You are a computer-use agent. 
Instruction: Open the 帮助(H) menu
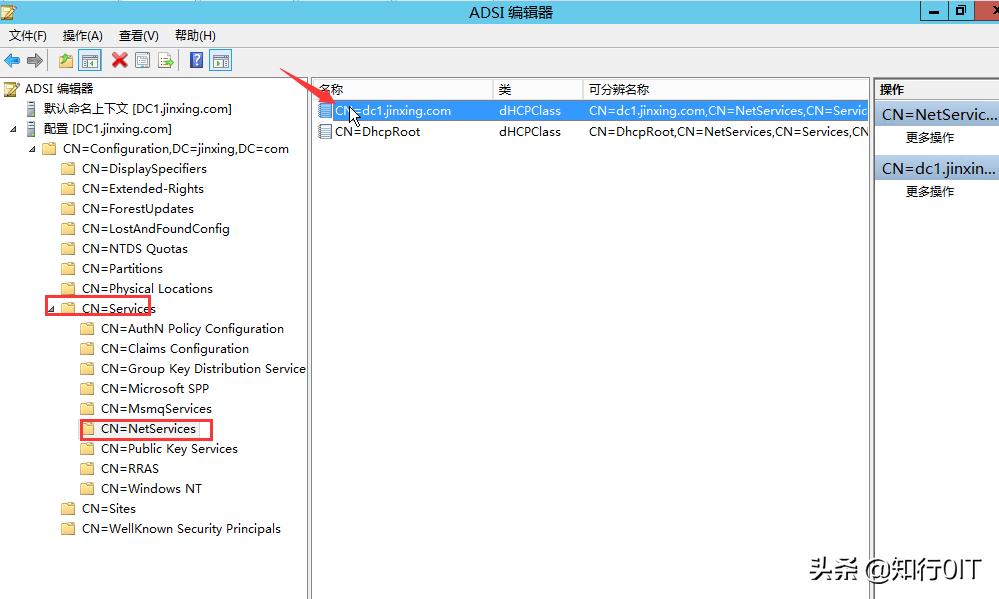195,36
